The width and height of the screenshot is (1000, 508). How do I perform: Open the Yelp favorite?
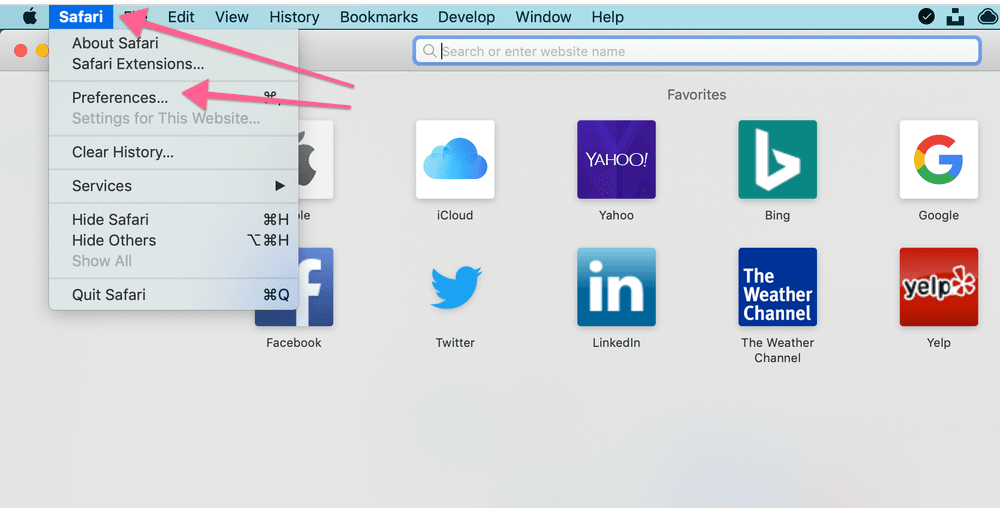tap(938, 287)
